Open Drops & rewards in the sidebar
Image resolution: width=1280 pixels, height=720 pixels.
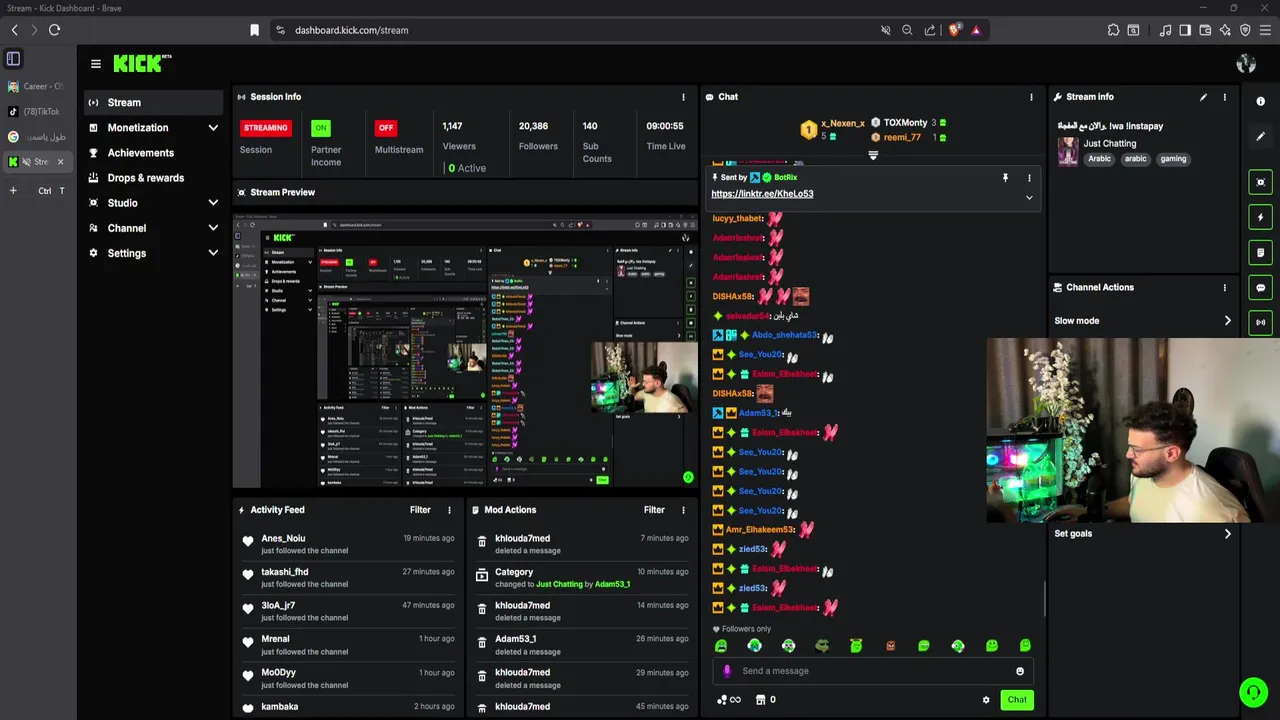(153, 178)
